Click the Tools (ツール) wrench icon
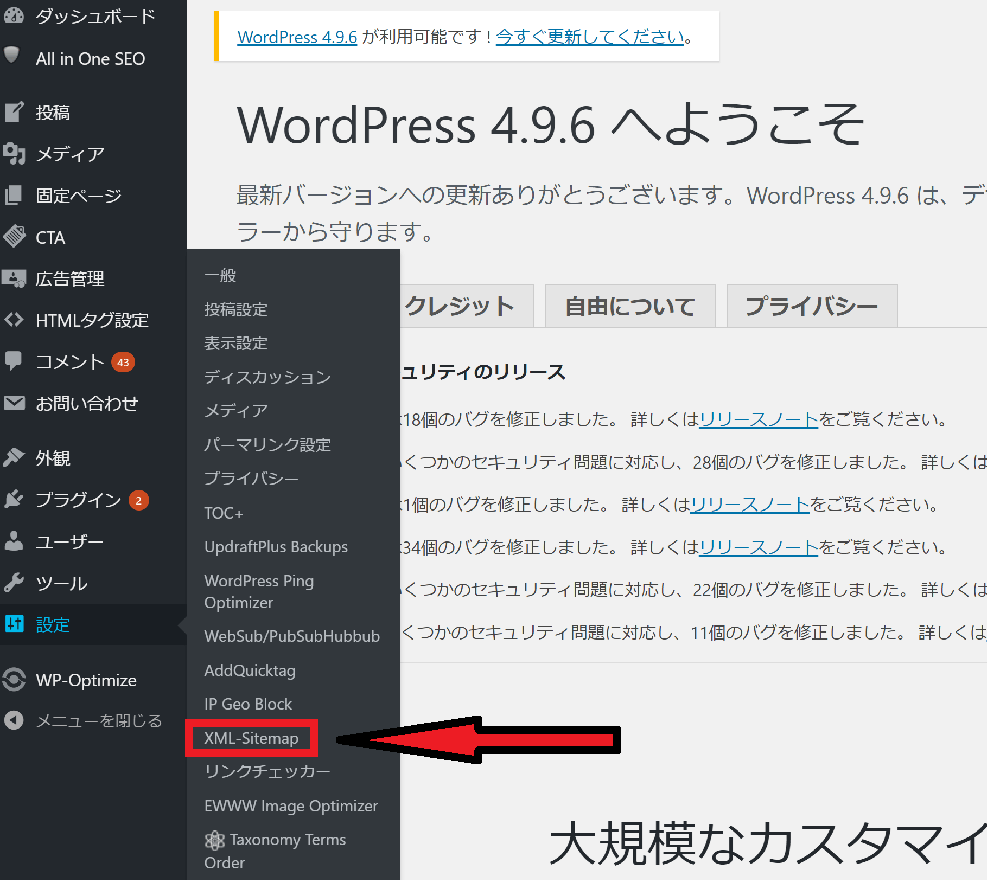The width and height of the screenshot is (987, 880). (14, 583)
